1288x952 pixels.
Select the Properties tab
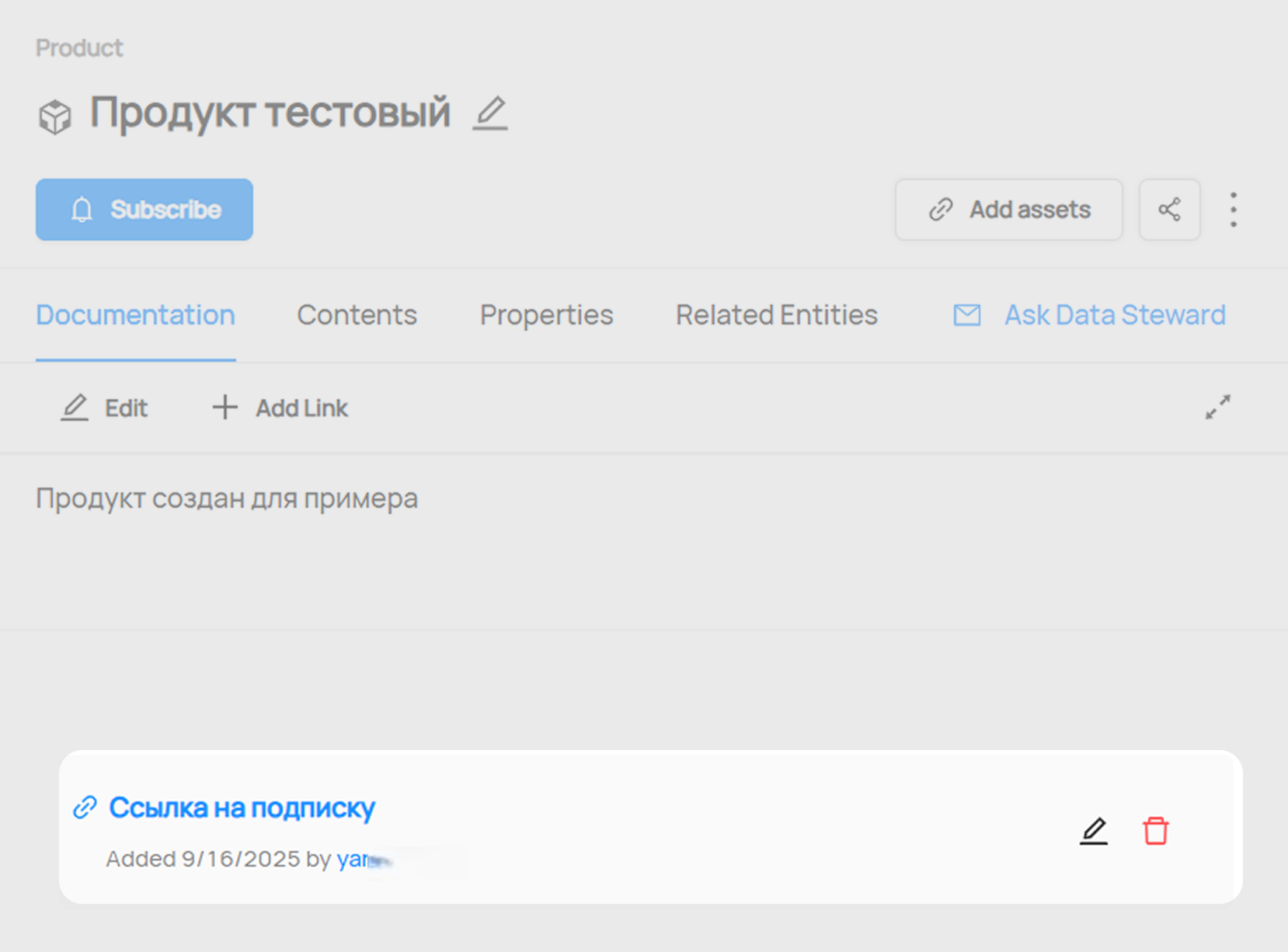point(546,315)
